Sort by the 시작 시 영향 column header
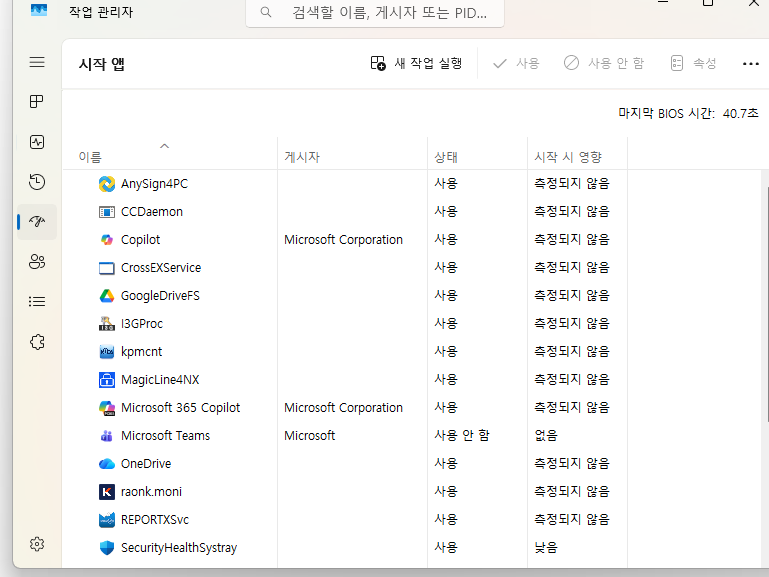Image resolution: width=769 pixels, height=577 pixels. click(577, 154)
